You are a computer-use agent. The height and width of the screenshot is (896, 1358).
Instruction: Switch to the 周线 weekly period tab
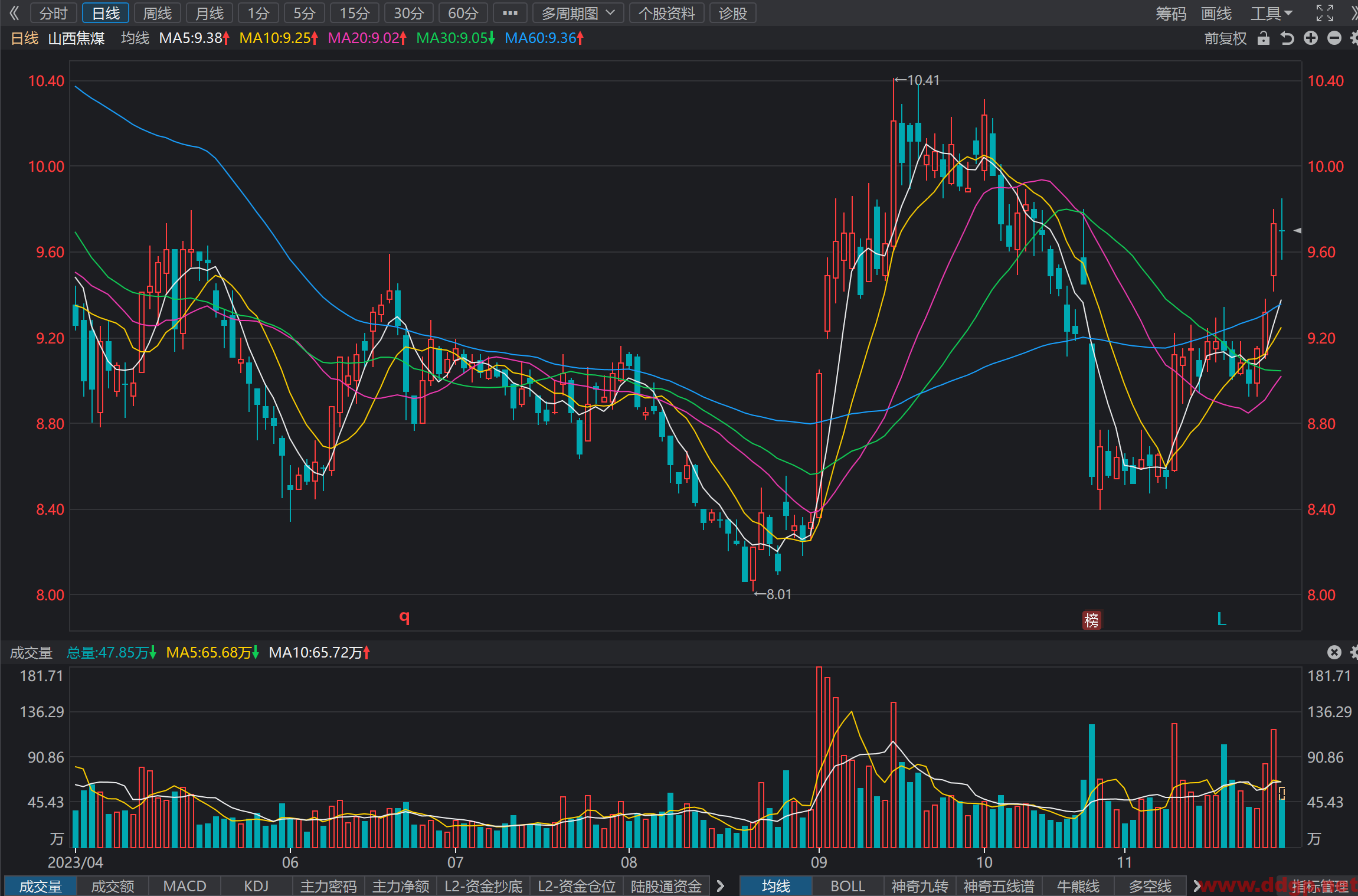coord(158,13)
